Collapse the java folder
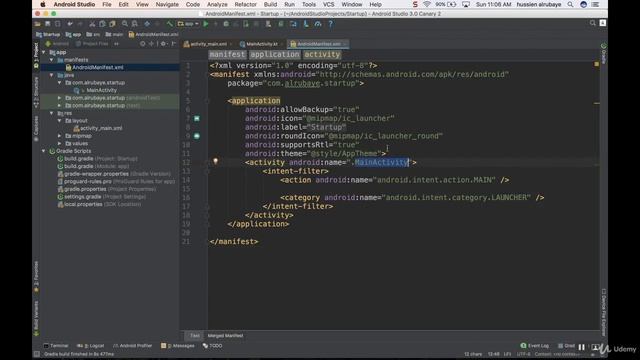The width and height of the screenshot is (640, 360). click(51, 75)
